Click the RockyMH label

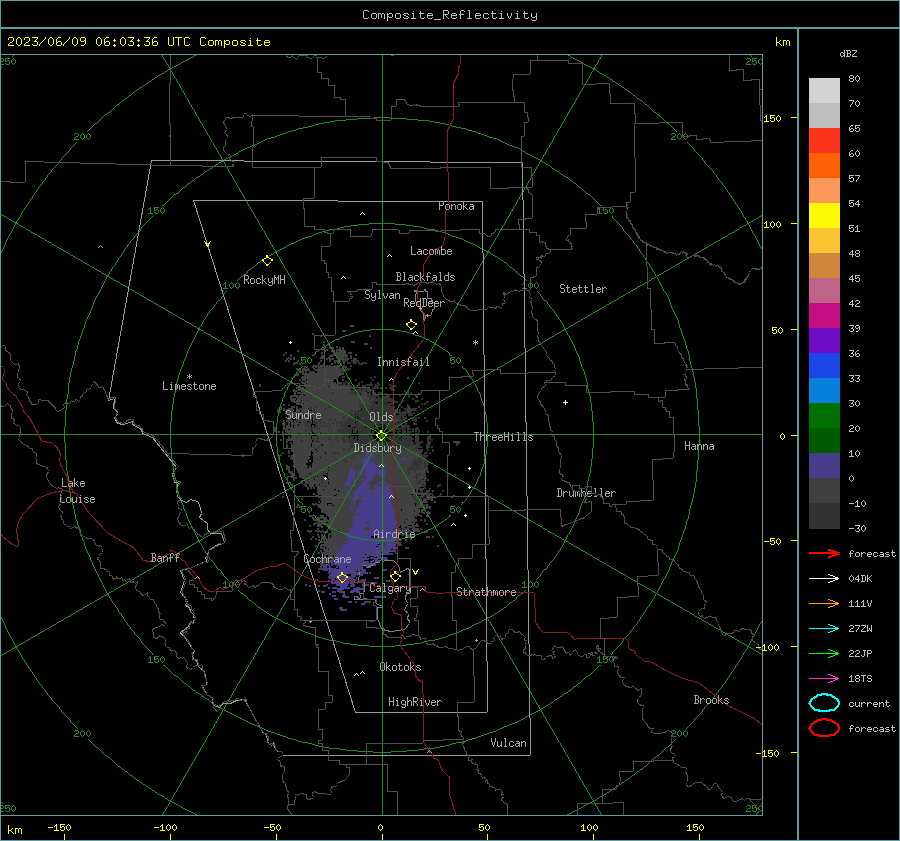[264, 280]
